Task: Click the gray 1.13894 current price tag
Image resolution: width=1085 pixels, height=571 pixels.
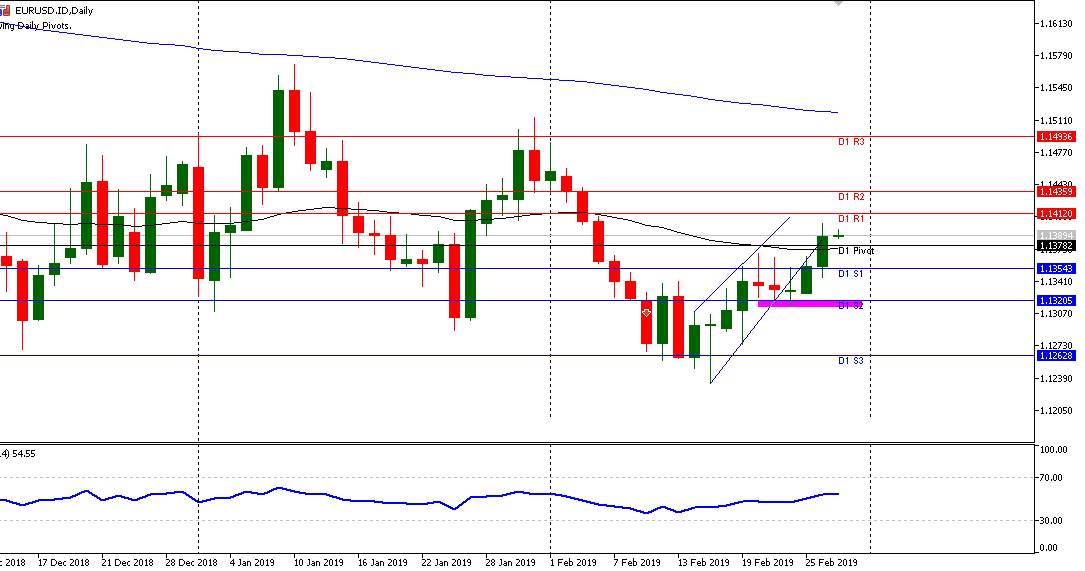Action: [1056, 235]
